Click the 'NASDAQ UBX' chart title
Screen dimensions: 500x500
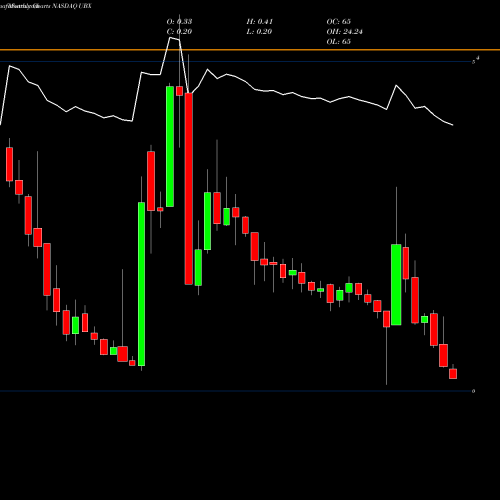click(71, 6)
